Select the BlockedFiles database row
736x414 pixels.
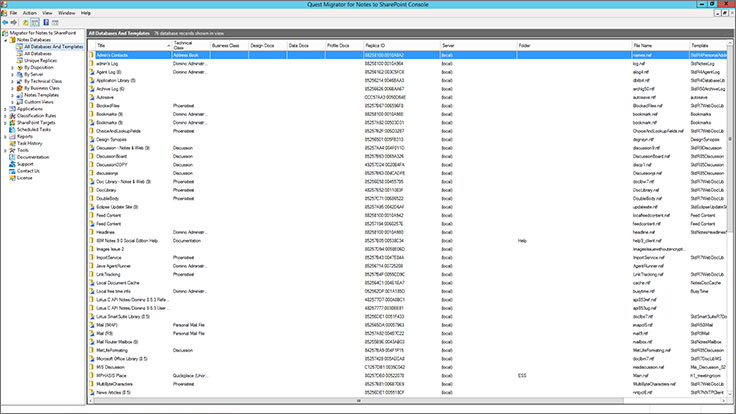point(407,106)
